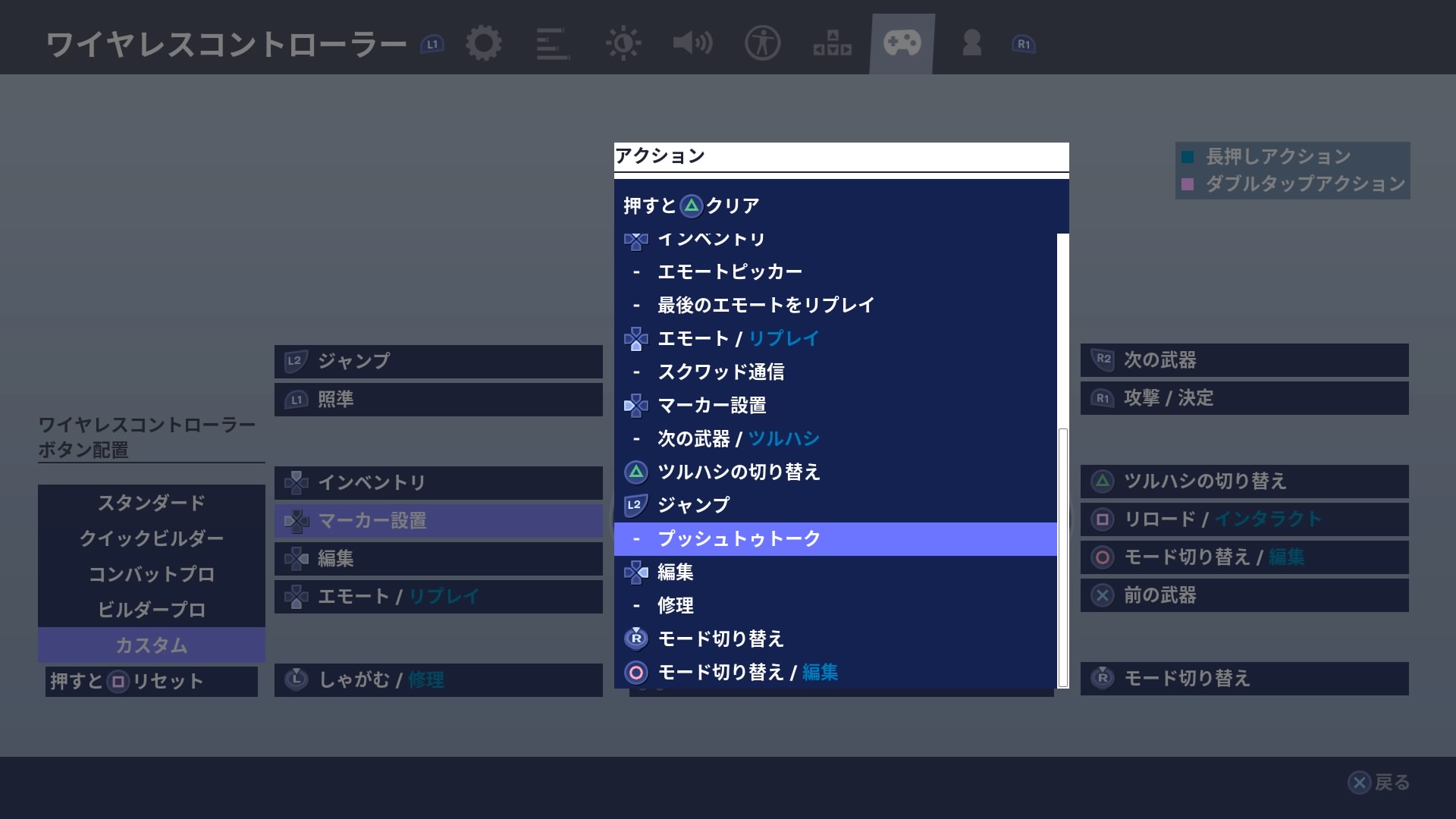
Task: Click the L1 照準 binding
Action: pos(438,399)
